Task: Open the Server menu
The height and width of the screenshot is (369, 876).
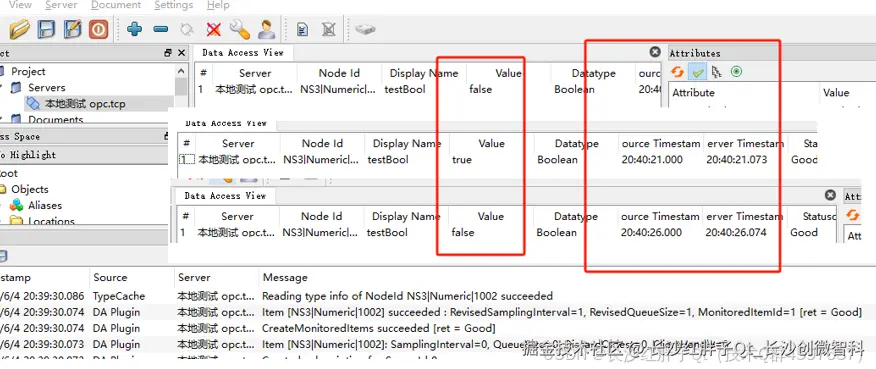Action: coord(61,5)
